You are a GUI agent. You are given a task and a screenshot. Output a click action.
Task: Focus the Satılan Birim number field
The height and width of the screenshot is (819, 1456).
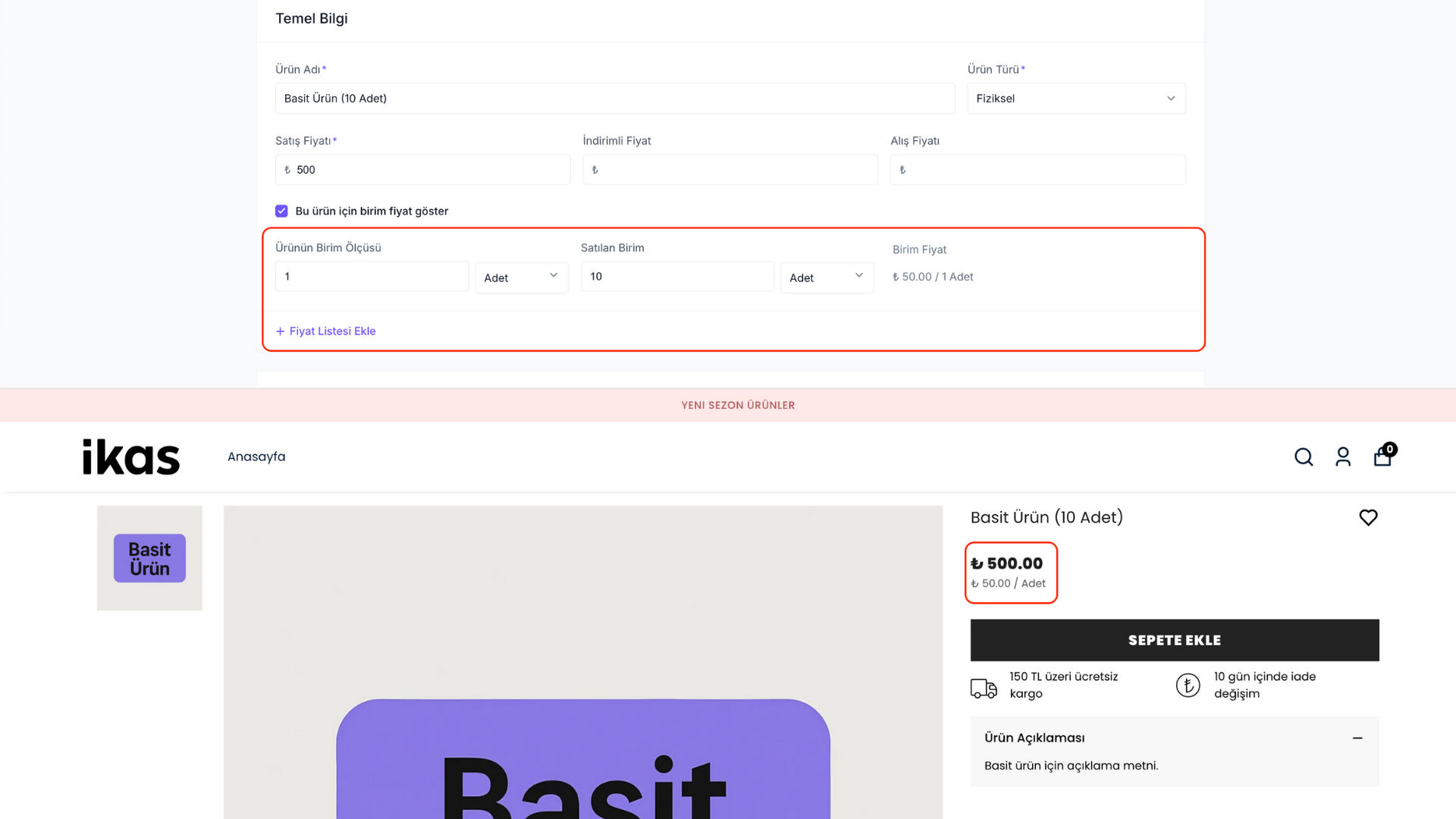(x=677, y=277)
